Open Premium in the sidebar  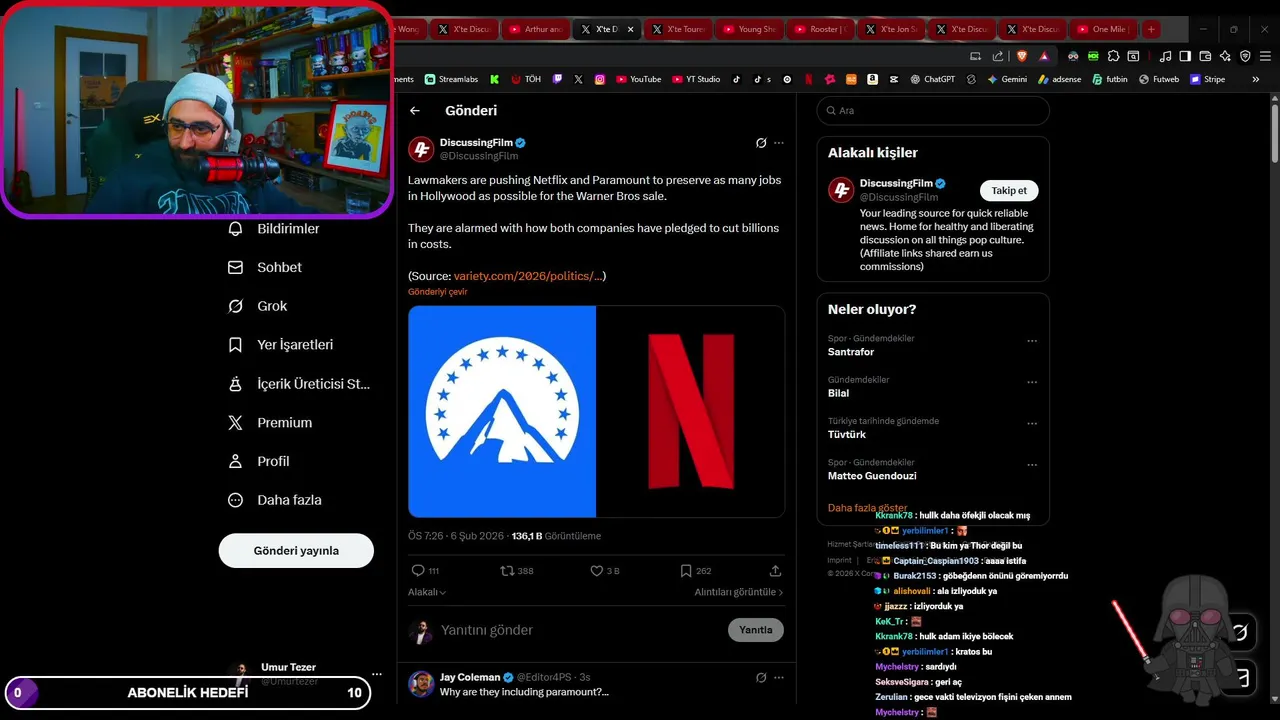(x=270, y=423)
